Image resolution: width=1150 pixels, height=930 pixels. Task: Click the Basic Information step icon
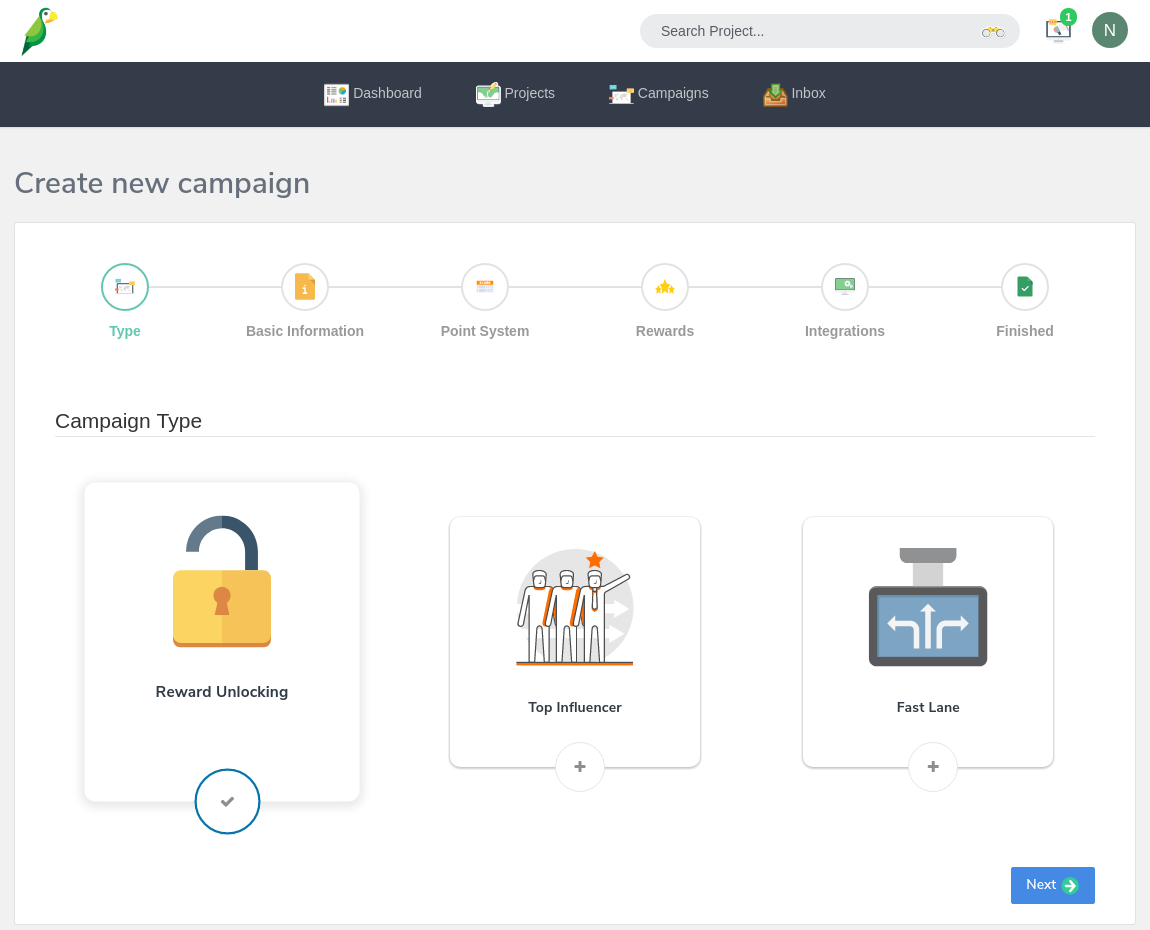(305, 287)
